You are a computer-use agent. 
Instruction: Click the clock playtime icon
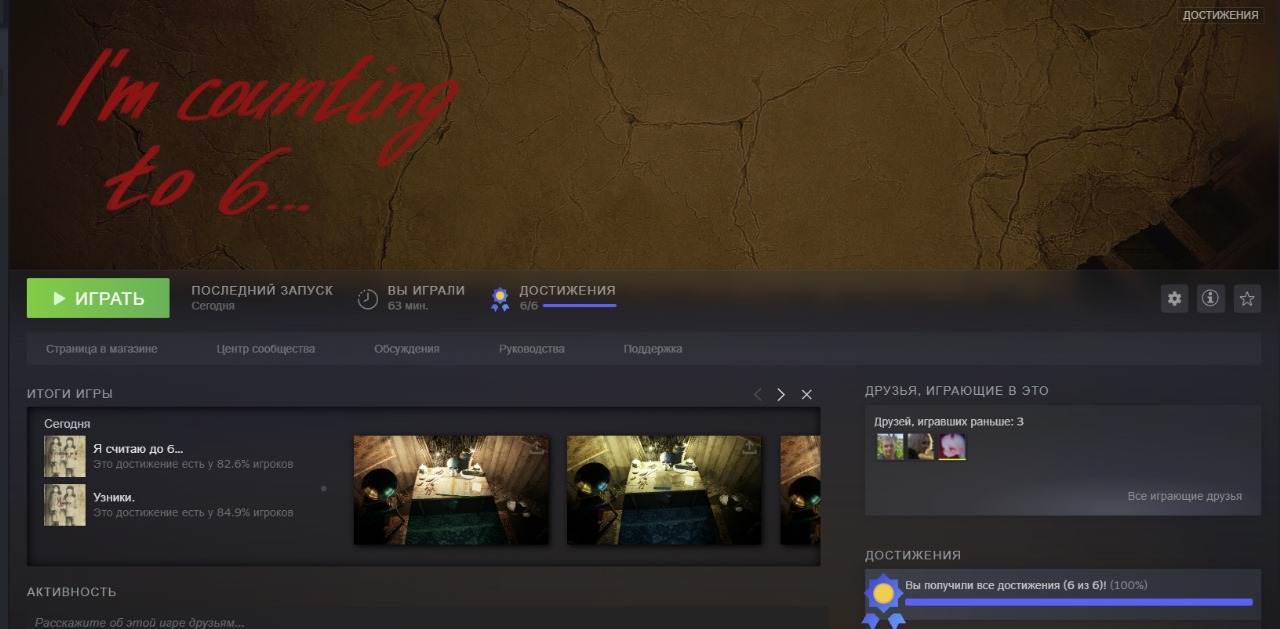click(x=368, y=298)
